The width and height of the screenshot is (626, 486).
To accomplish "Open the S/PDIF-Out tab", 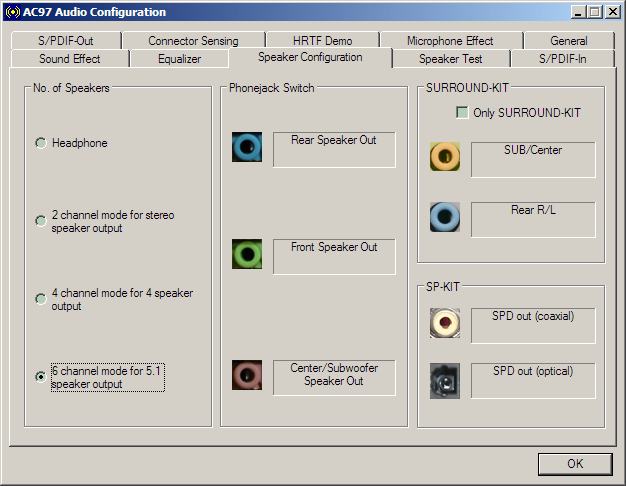I will (x=66, y=40).
